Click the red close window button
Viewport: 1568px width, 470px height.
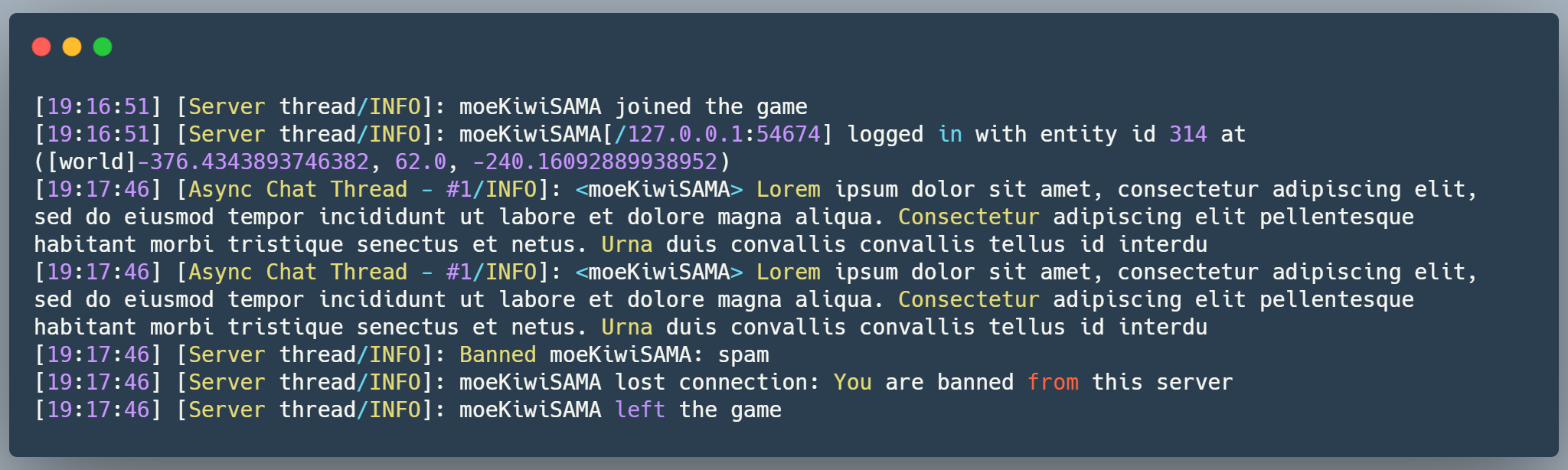[x=41, y=47]
